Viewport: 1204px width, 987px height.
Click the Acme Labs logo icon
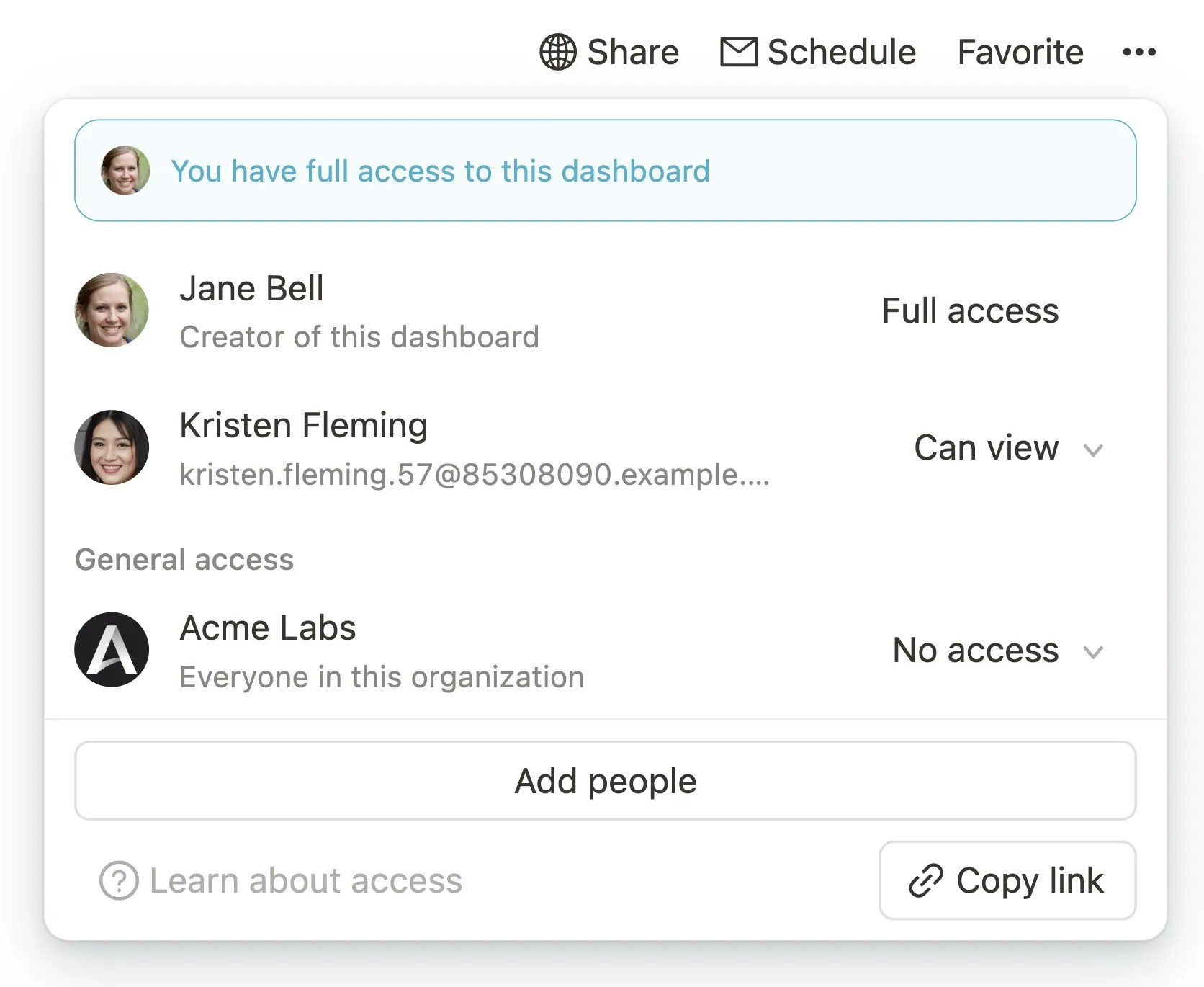pos(112,649)
